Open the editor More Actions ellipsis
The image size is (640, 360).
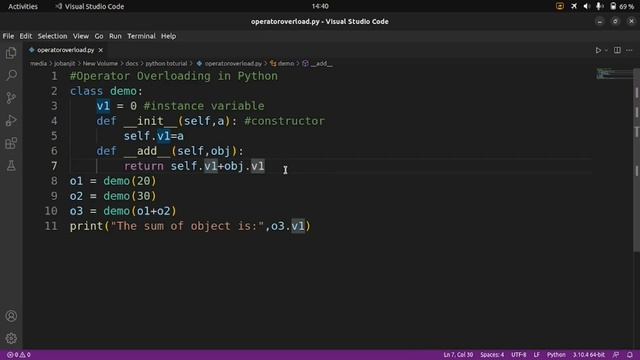click(629, 50)
